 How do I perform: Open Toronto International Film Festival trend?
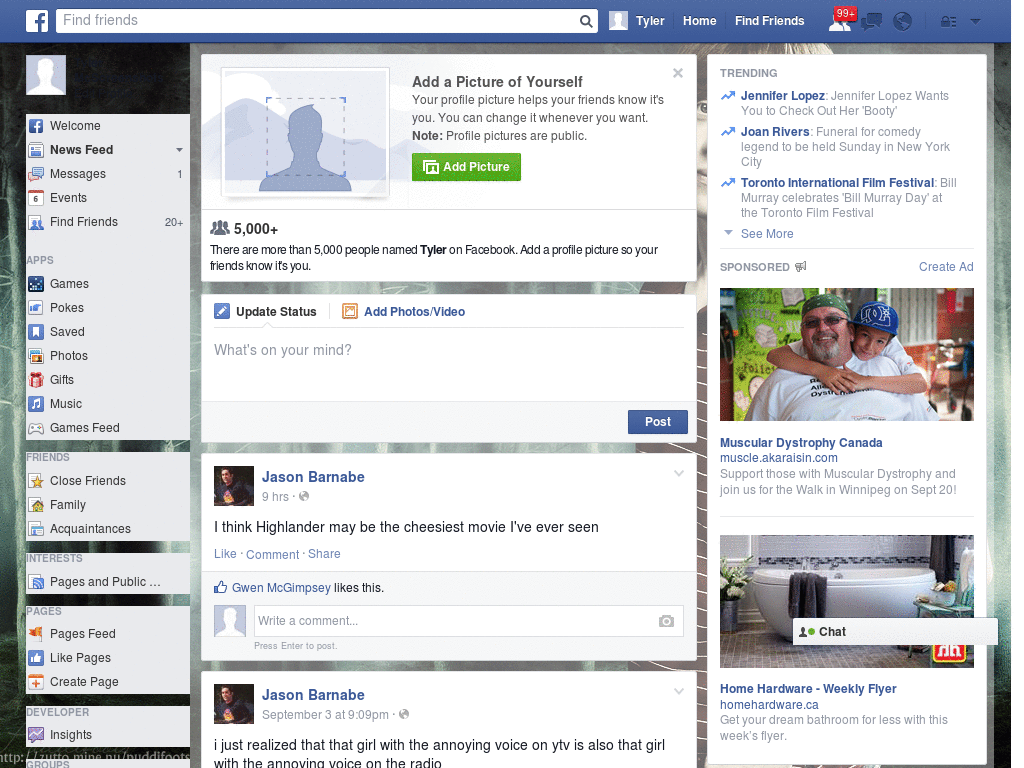click(x=837, y=183)
